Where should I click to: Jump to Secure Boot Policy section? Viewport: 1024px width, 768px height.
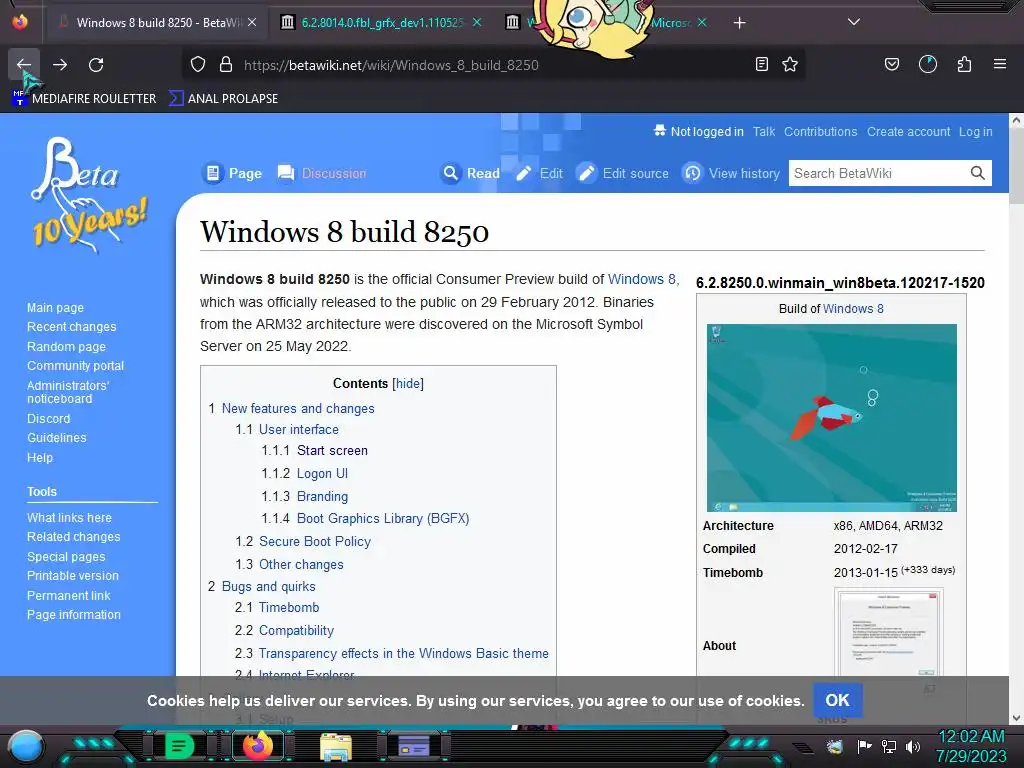tap(315, 541)
